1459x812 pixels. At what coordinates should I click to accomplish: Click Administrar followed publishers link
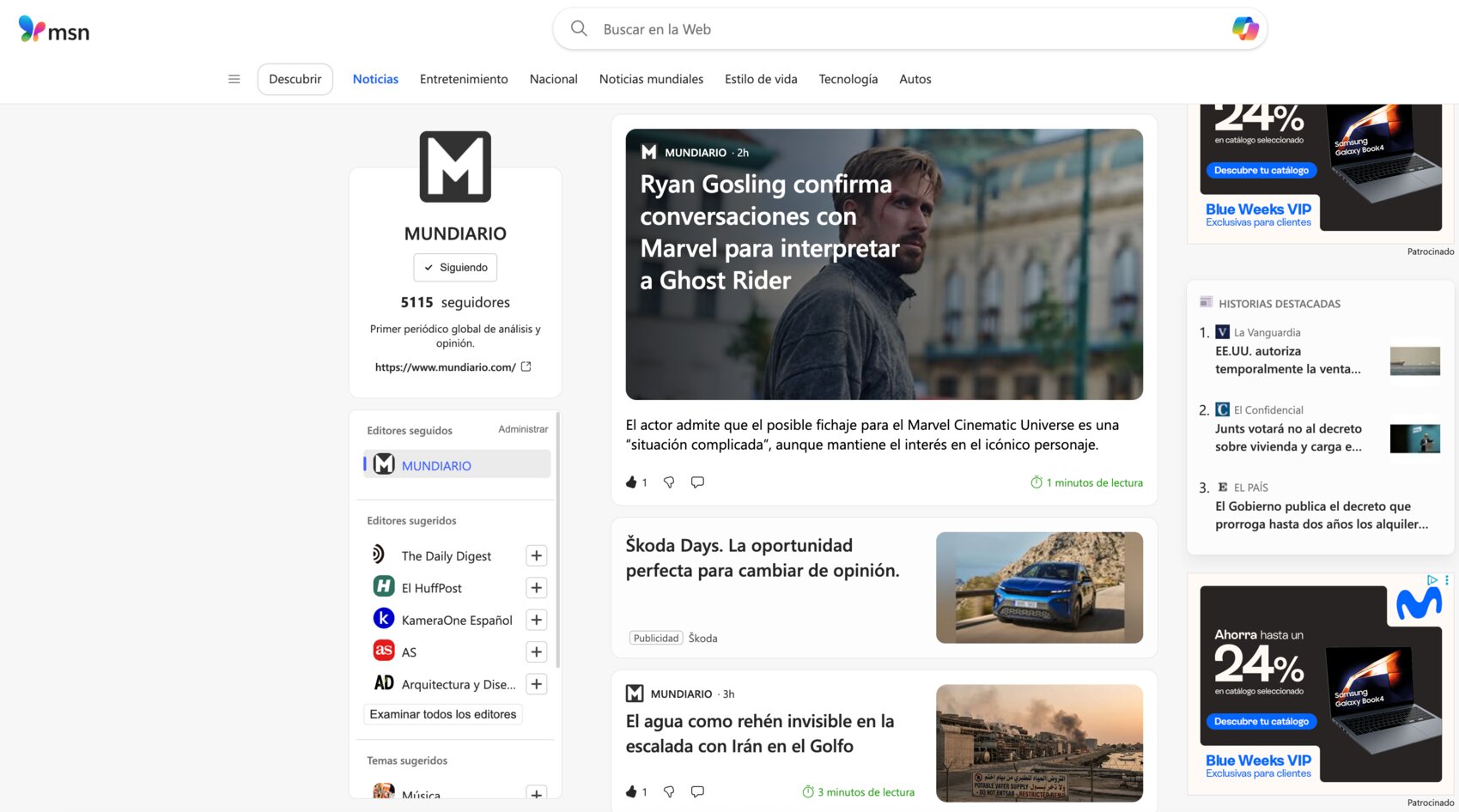coord(523,429)
